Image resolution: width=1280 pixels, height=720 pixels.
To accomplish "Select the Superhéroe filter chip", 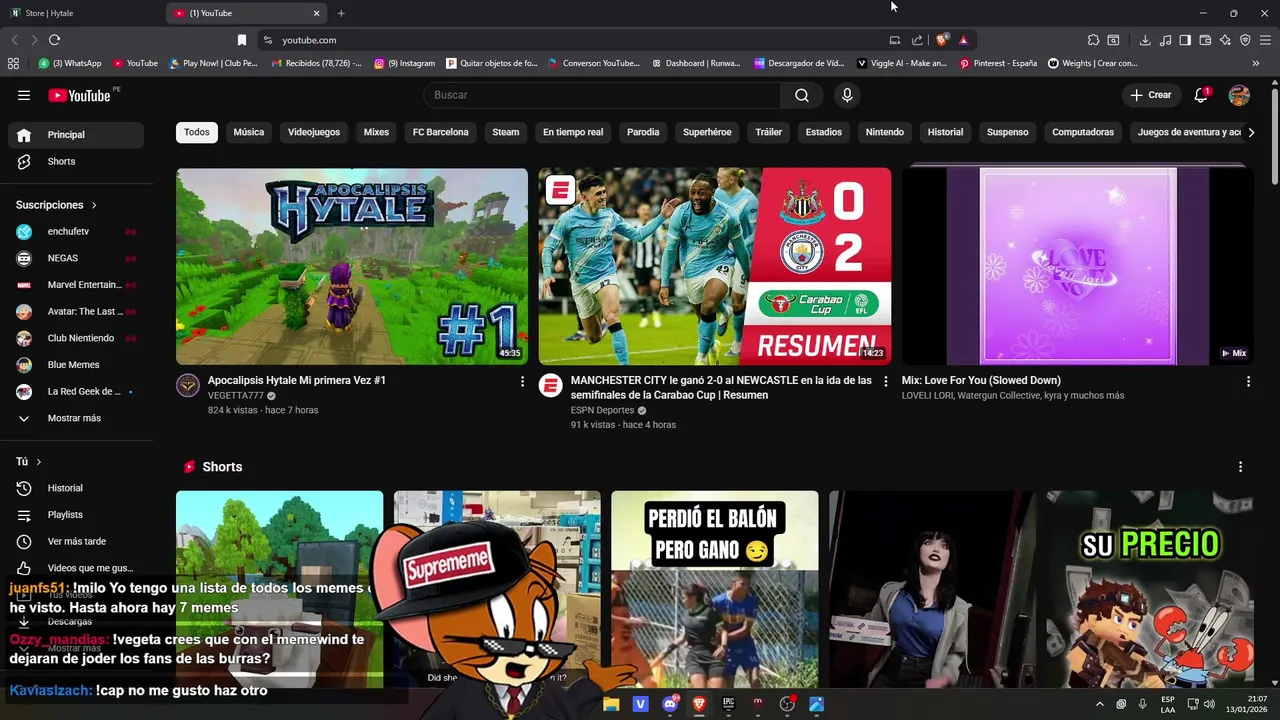I will click(x=707, y=132).
